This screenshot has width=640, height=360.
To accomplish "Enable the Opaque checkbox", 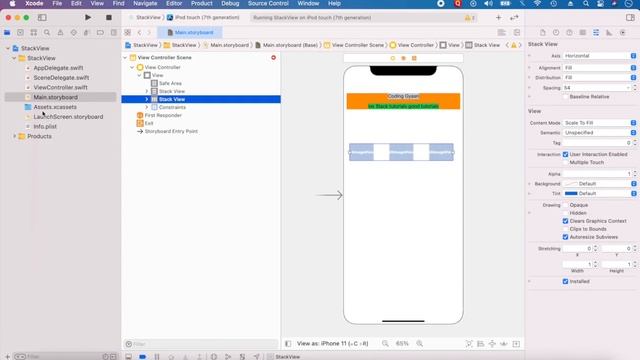I will (x=565, y=205).
